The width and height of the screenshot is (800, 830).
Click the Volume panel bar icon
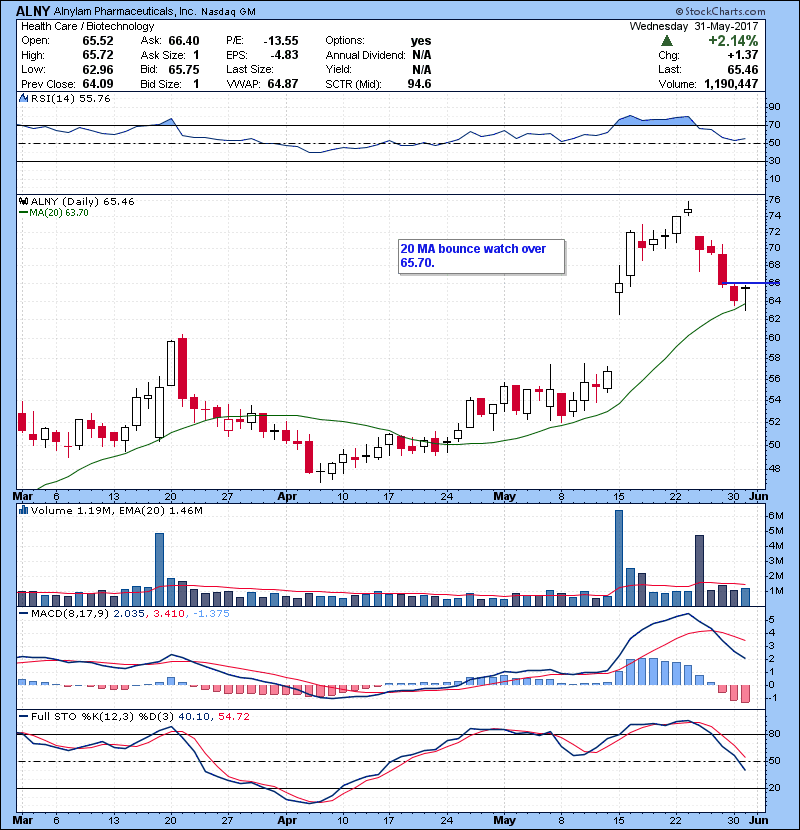[x=23, y=510]
